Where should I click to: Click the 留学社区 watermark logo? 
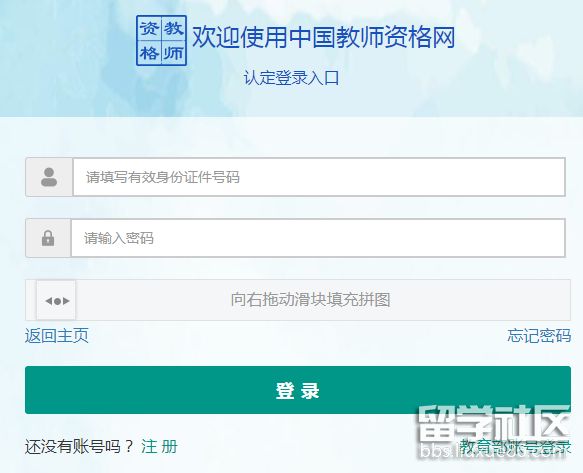click(x=494, y=424)
